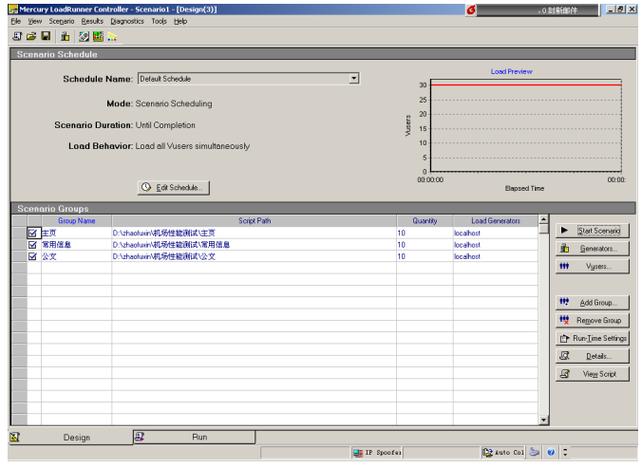Click the clock icon on Edit Schedule
Viewport: 642px width, 468px height.
(x=146, y=187)
